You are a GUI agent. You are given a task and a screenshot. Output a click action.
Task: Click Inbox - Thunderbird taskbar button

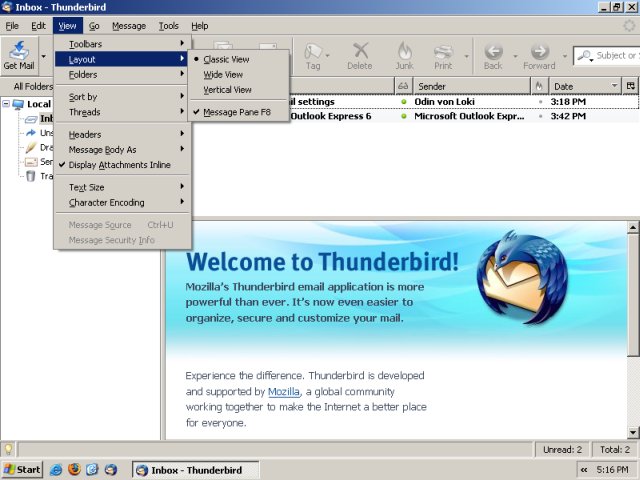point(196,470)
